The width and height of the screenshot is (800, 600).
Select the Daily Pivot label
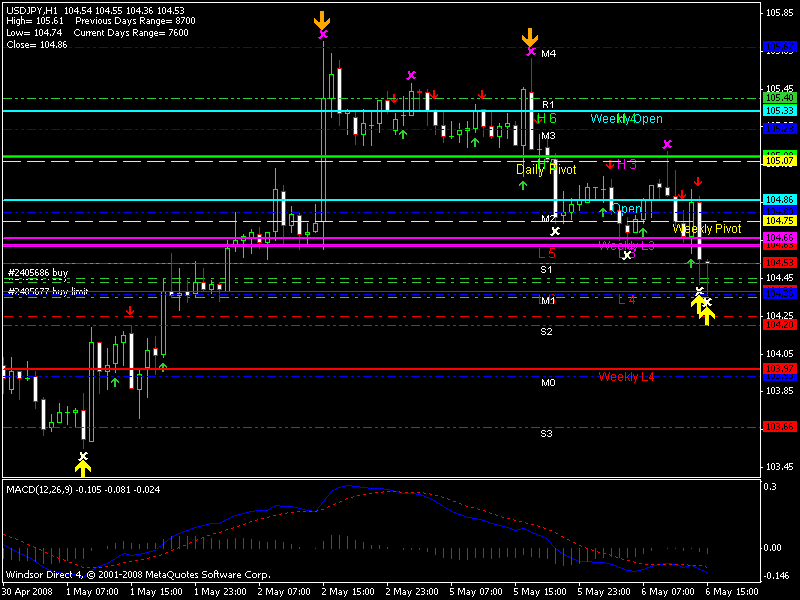546,170
